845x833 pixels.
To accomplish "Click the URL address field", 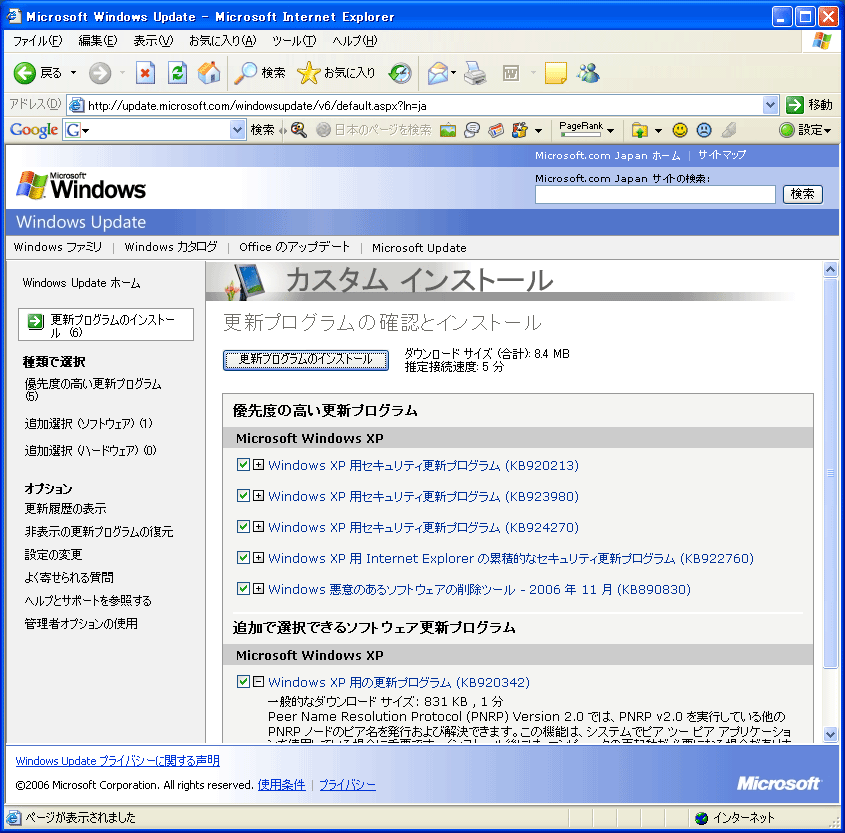I will click(x=425, y=106).
